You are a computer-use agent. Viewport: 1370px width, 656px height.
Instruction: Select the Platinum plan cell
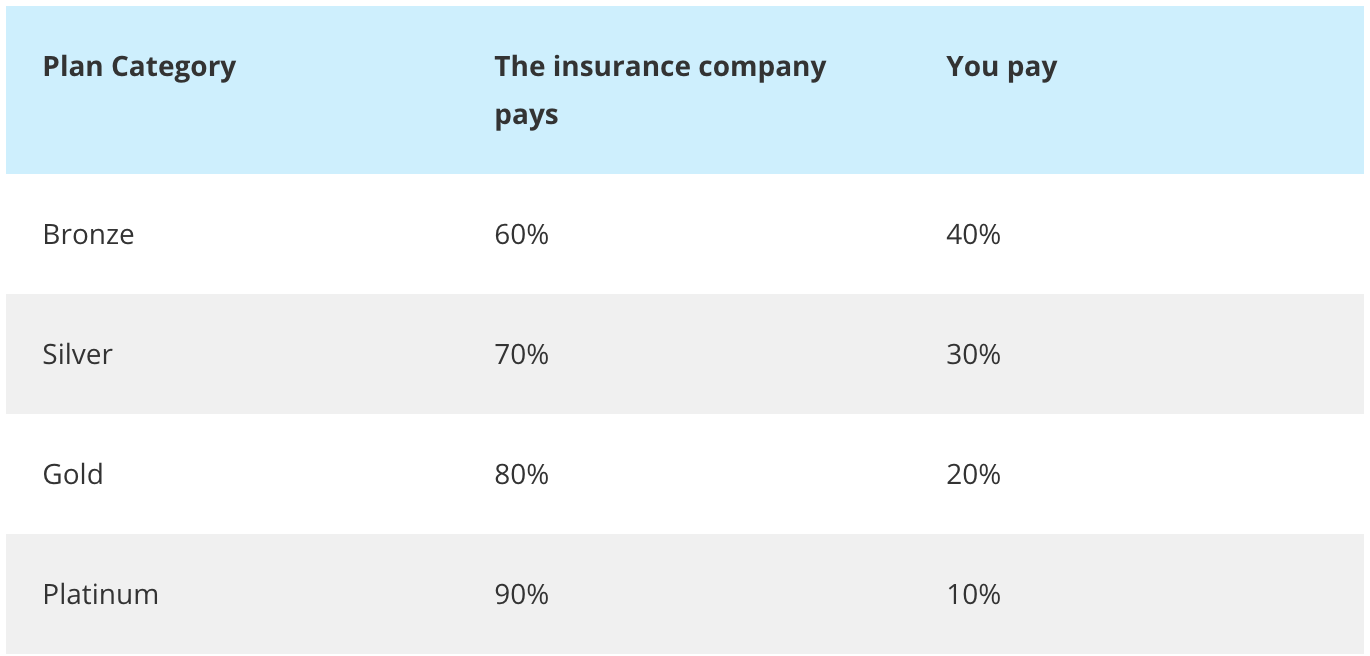(100, 594)
